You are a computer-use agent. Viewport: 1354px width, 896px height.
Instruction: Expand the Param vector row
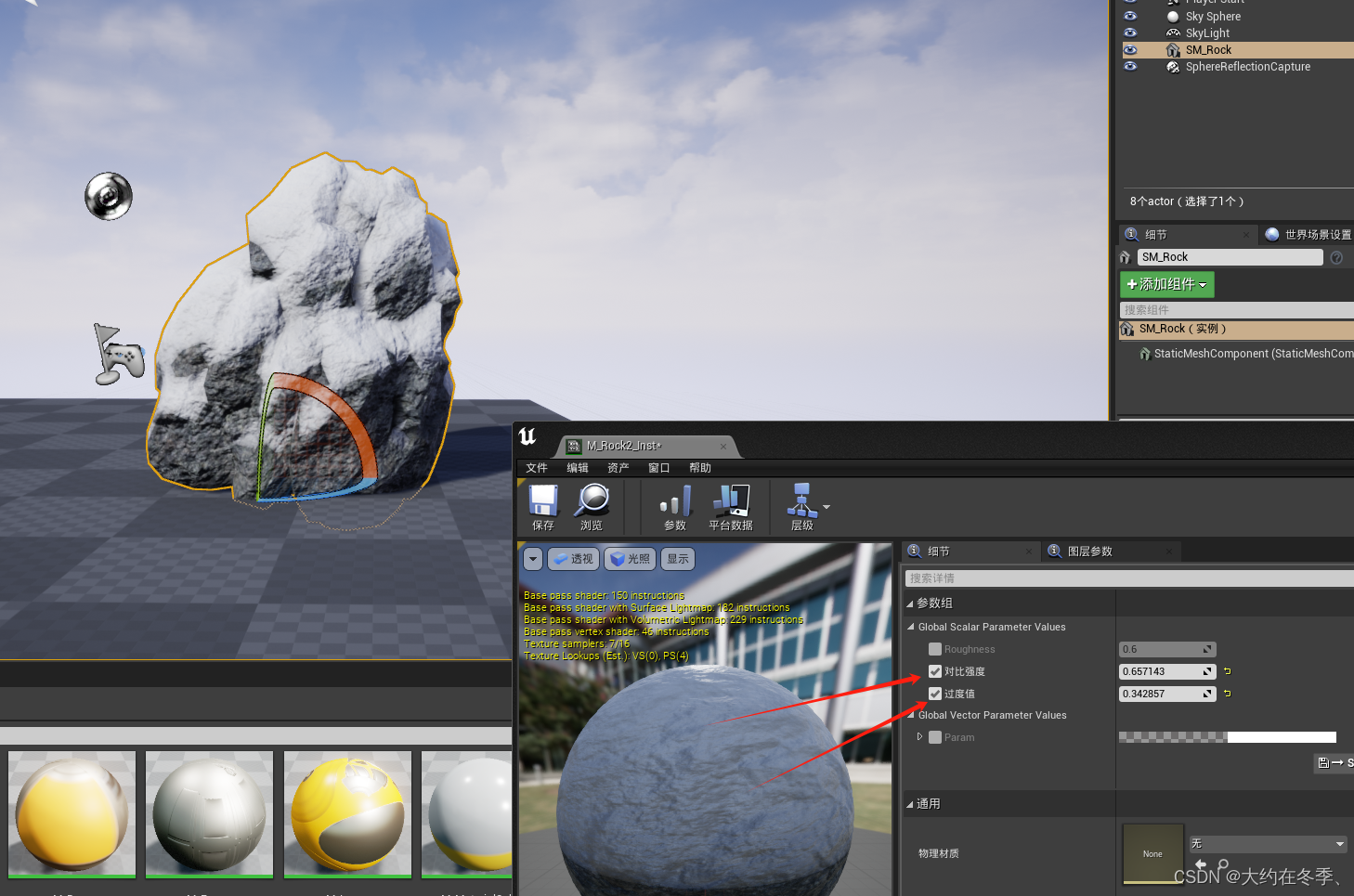(x=919, y=737)
